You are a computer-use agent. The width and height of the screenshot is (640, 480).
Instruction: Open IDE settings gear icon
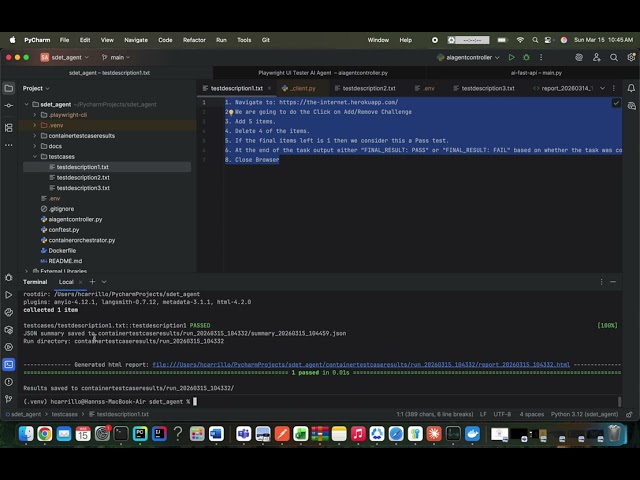tap(631, 58)
